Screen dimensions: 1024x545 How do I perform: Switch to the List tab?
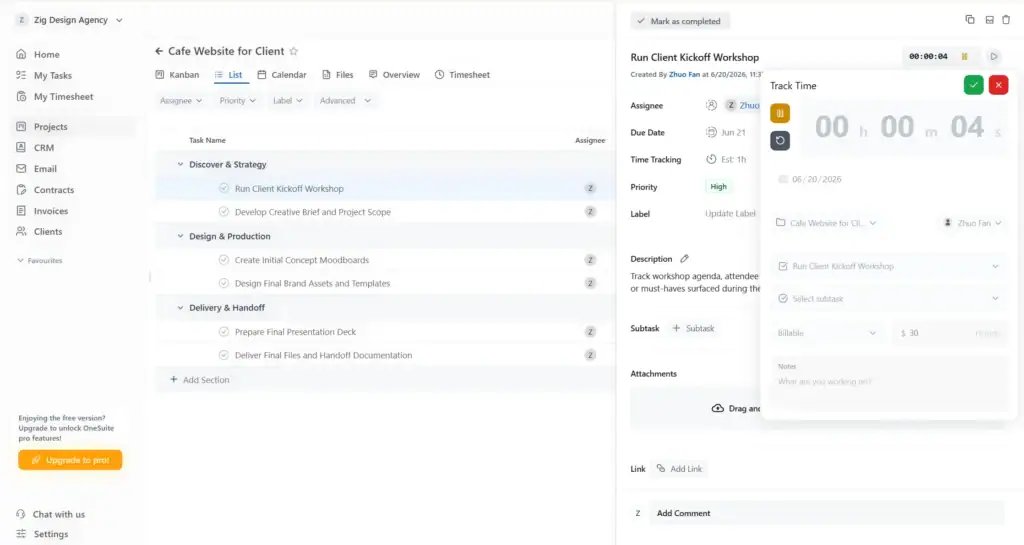pyautogui.click(x=229, y=75)
